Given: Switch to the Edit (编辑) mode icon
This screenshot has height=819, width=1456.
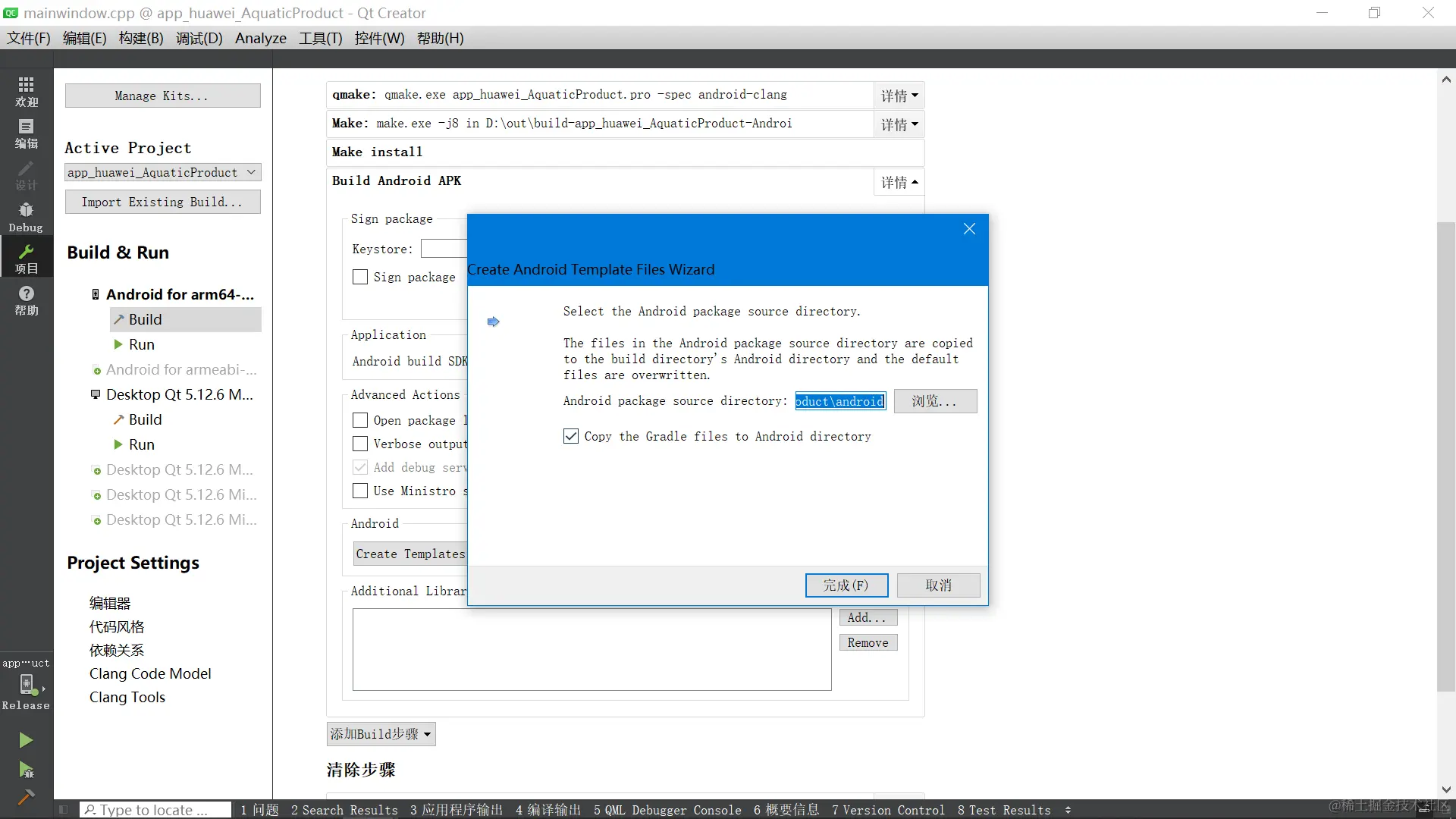Looking at the screenshot, I should [x=26, y=133].
